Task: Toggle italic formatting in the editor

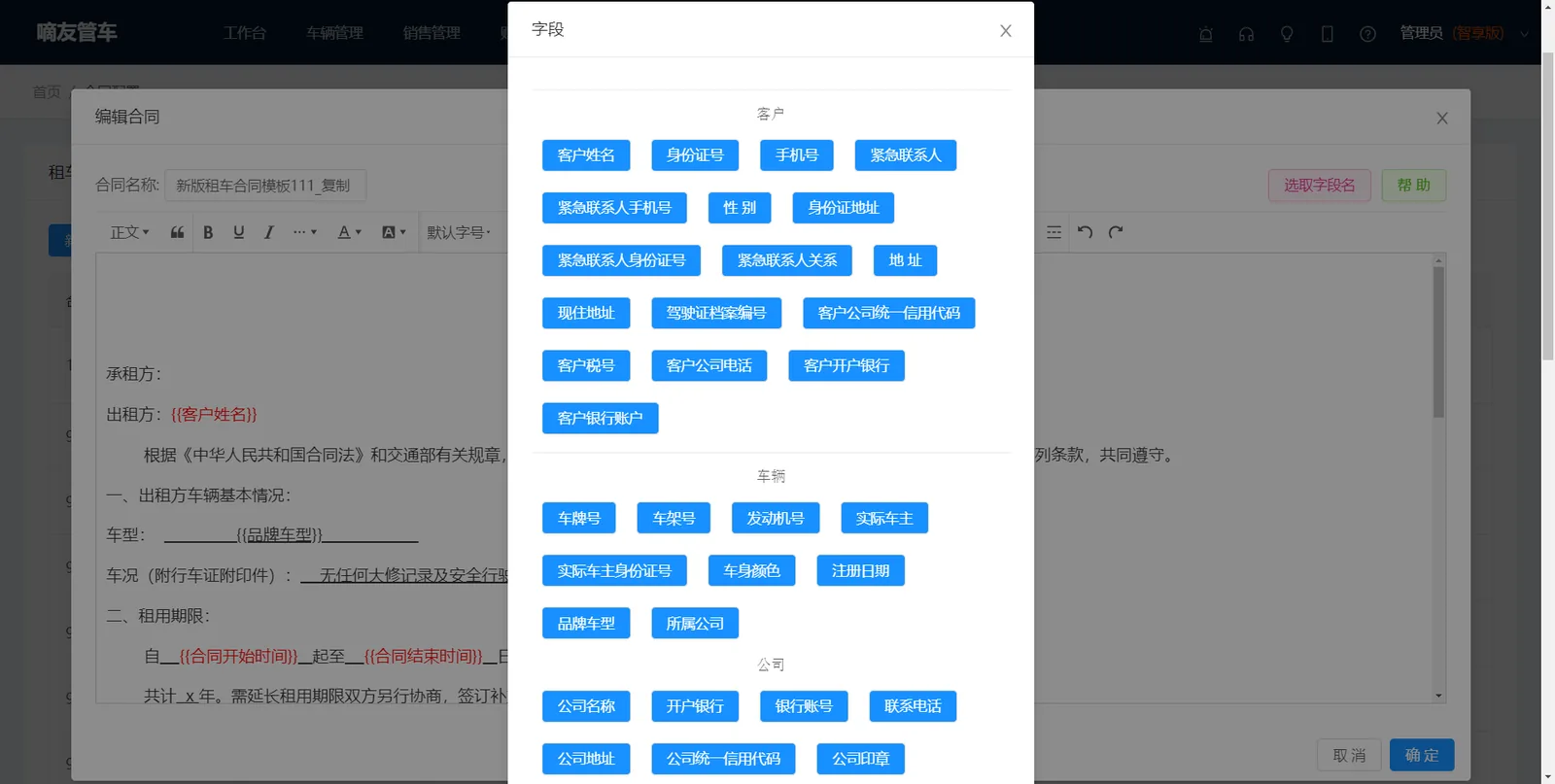Action: coord(269,232)
